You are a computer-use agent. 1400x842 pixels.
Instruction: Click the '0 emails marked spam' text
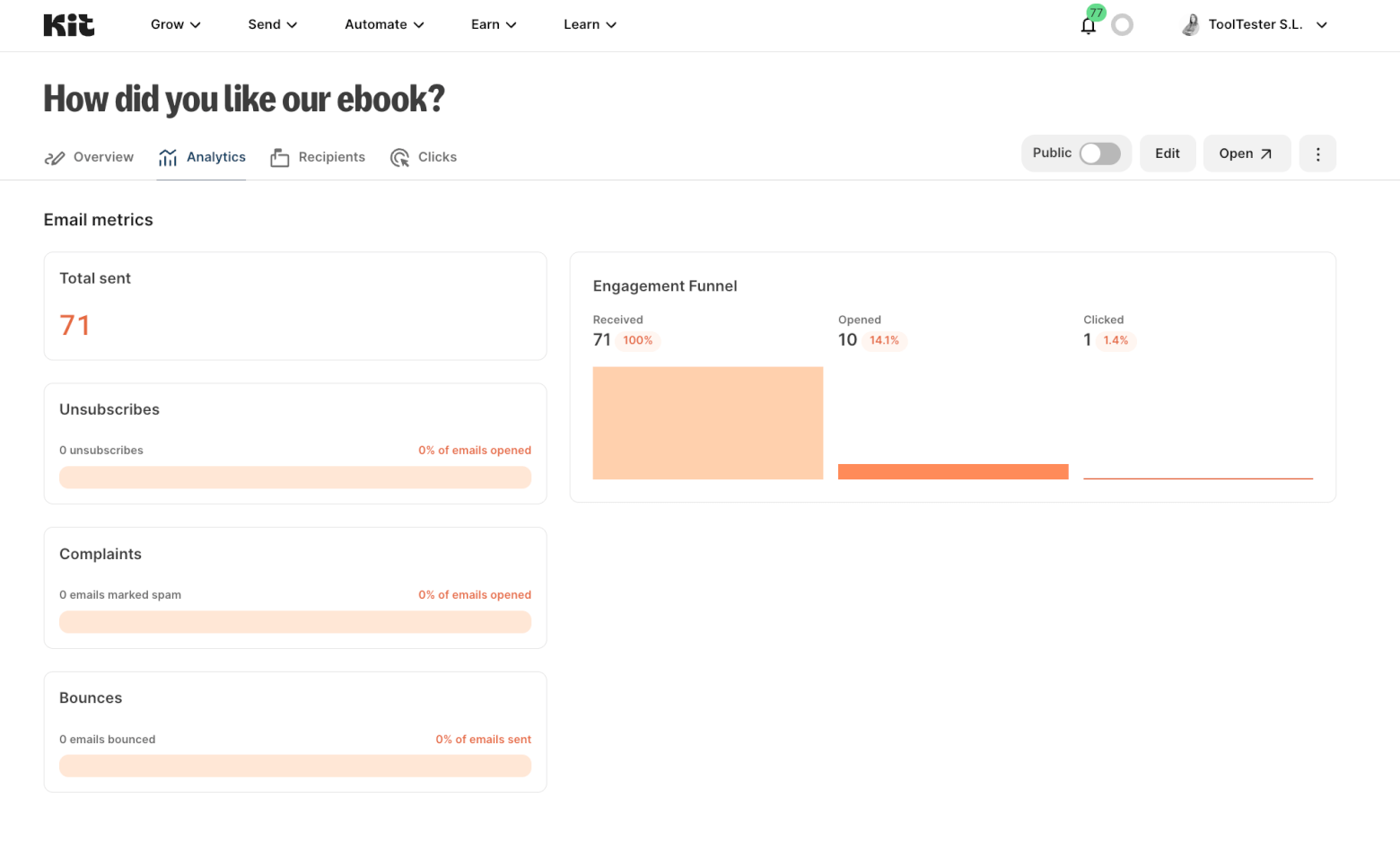120,595
